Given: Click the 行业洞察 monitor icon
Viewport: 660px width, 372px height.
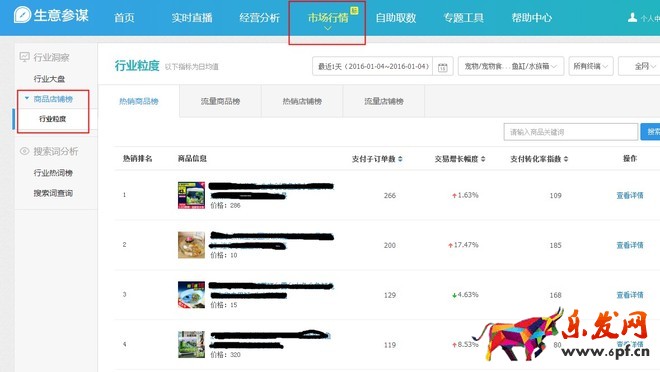Looking at the screenshot, I should [x=25, y=56].
